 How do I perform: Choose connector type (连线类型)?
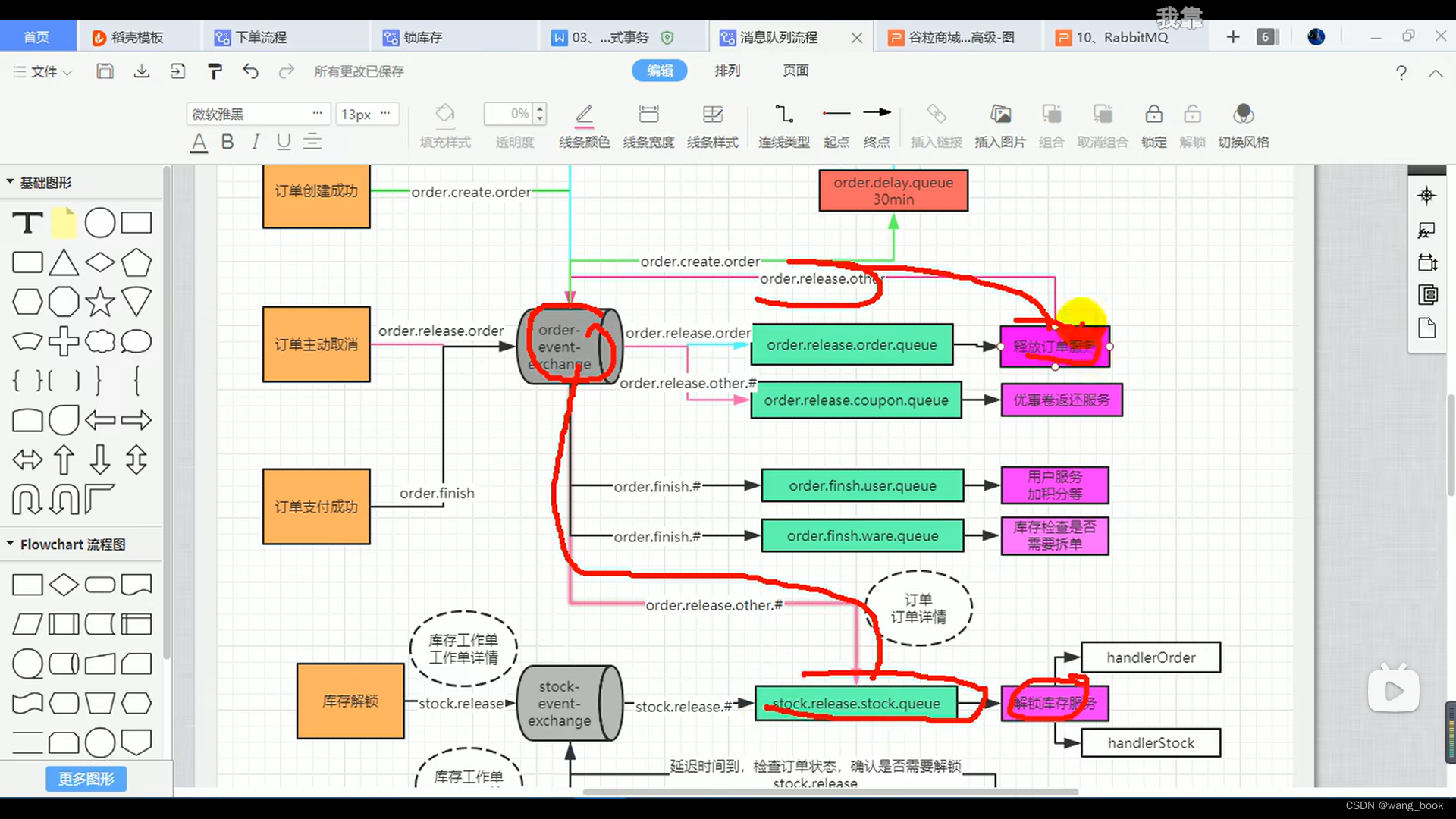(784, 126)
